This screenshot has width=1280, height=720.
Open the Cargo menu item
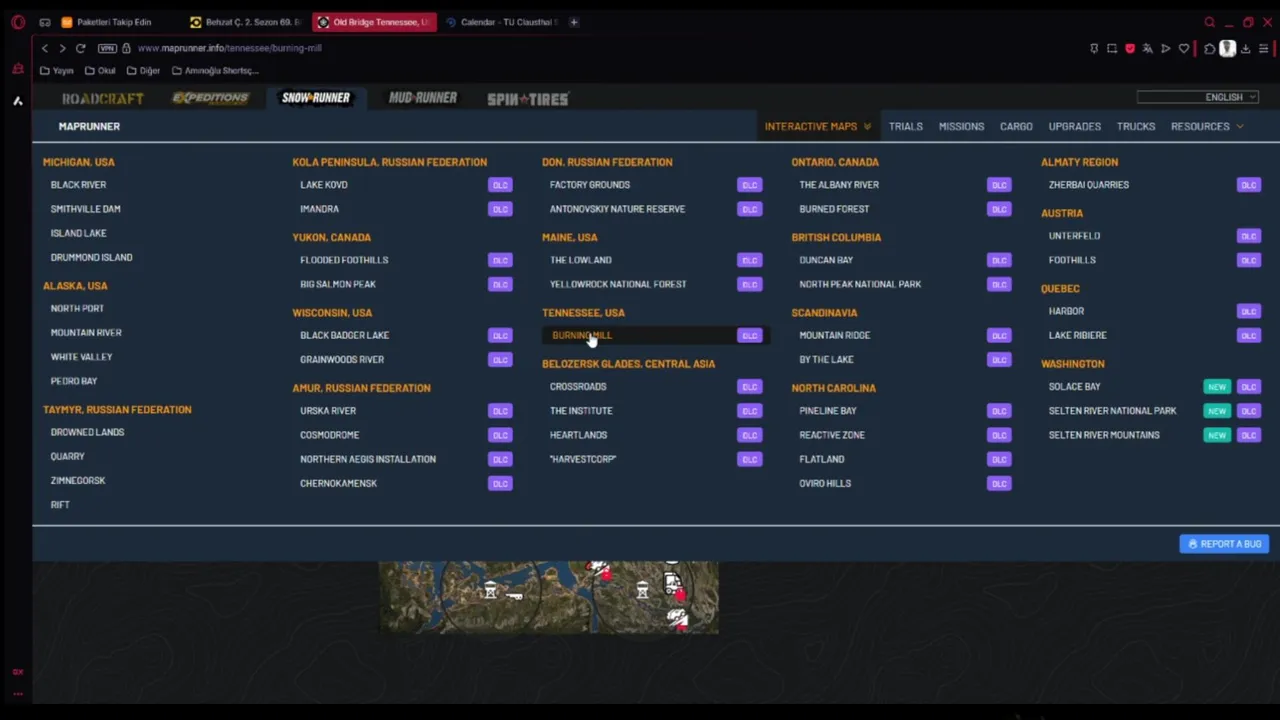[x=1016, y=127]
